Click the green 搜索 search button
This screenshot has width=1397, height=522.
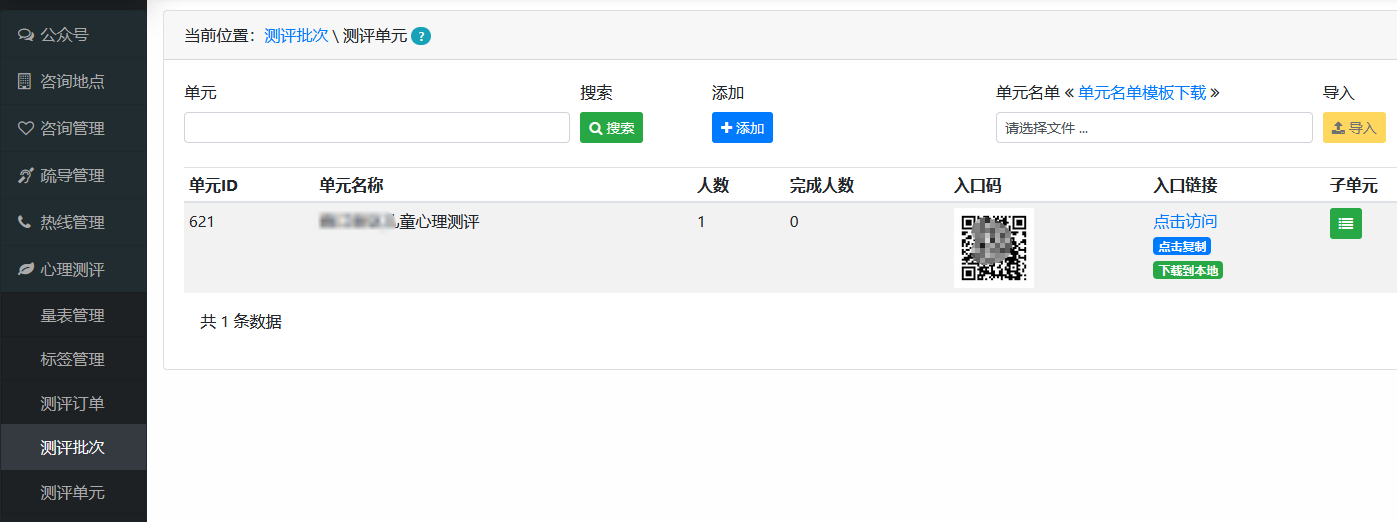click(611, 128)
